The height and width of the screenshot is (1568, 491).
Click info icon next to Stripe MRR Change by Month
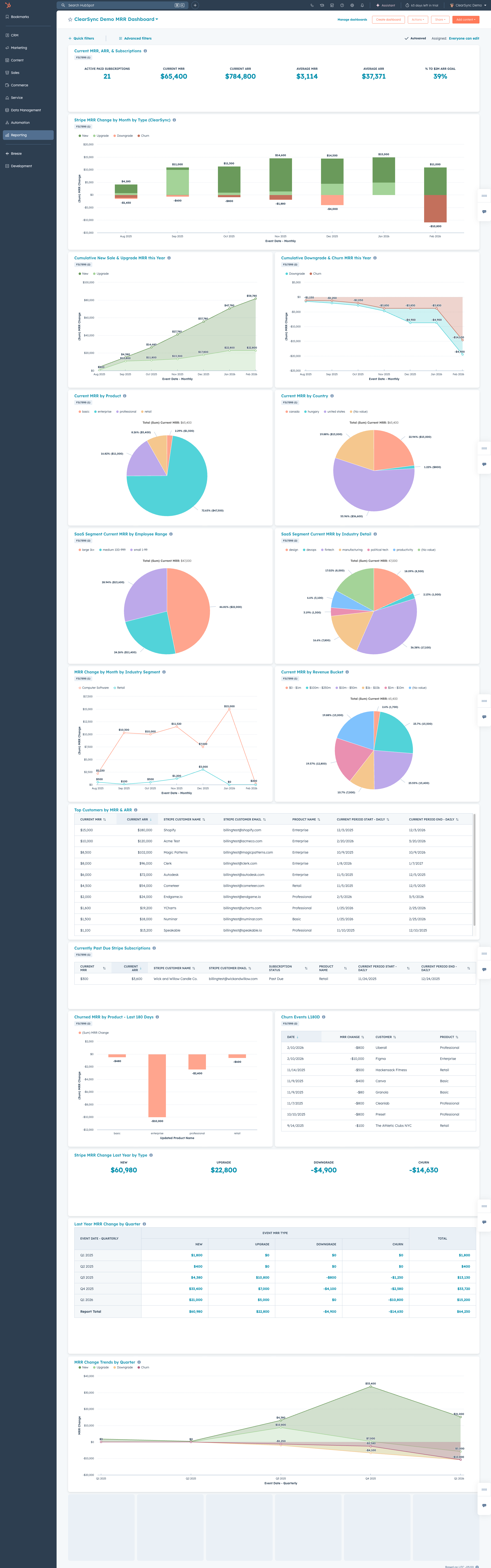[x=174, y=120]
